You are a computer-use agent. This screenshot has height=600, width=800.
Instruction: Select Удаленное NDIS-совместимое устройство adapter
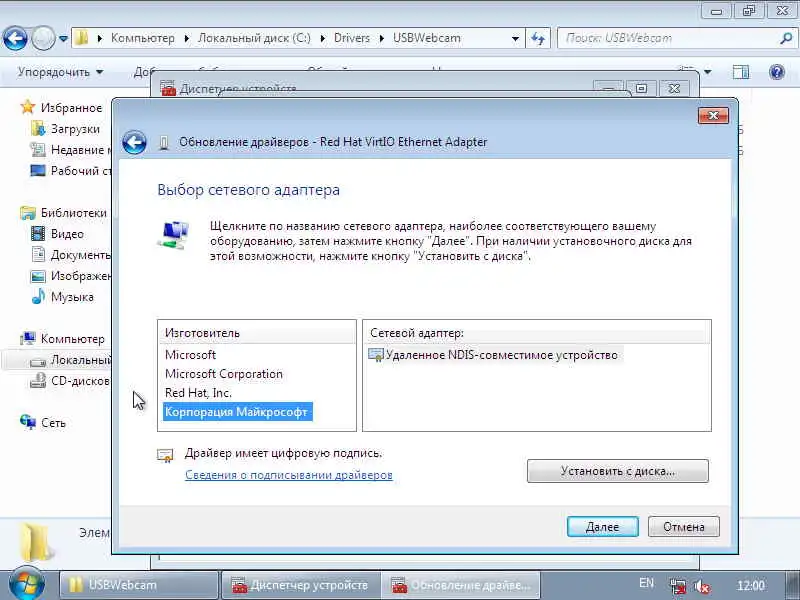(x=493, y=355)
